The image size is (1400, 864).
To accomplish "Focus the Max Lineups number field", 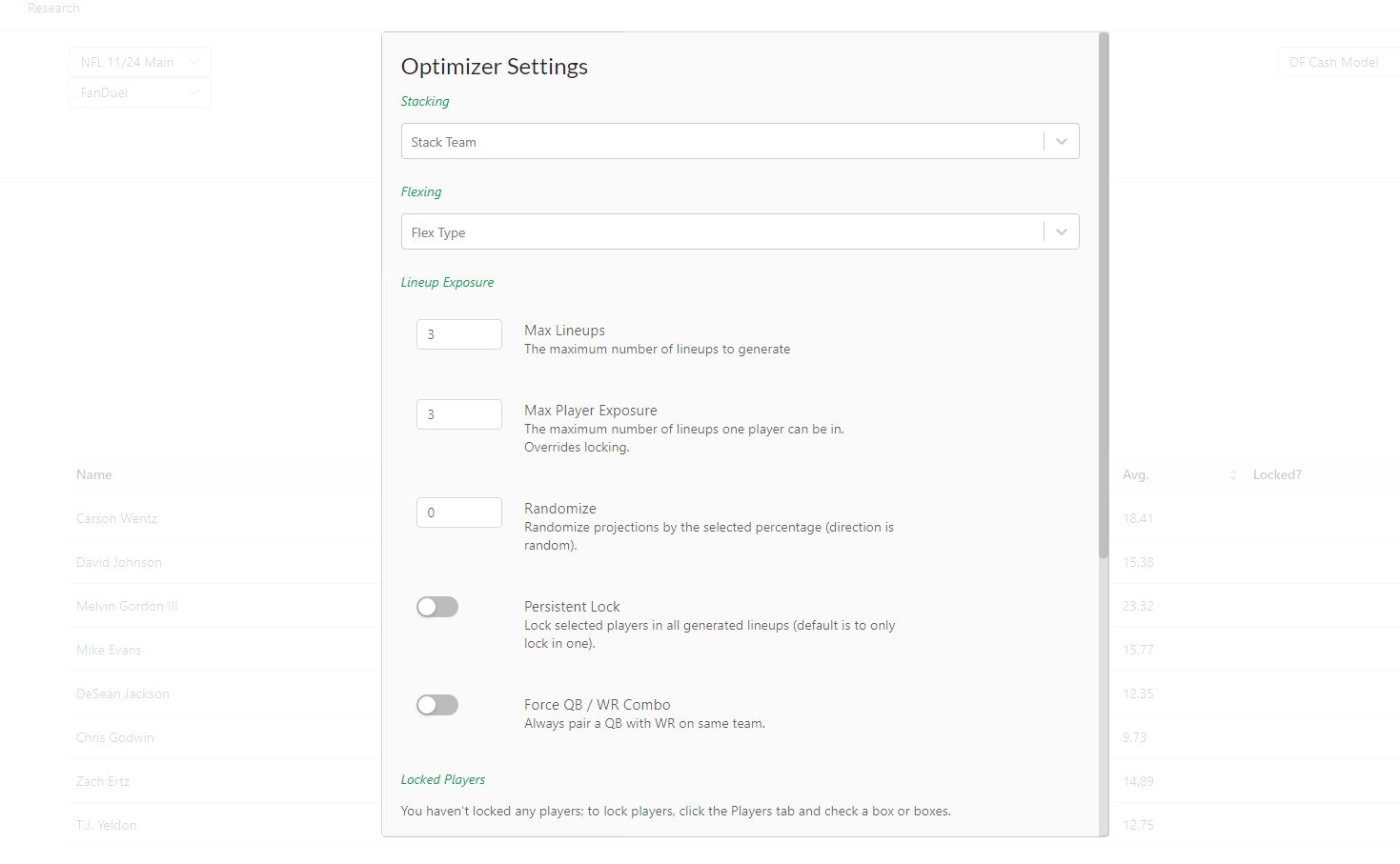I will tap(458, 334).
